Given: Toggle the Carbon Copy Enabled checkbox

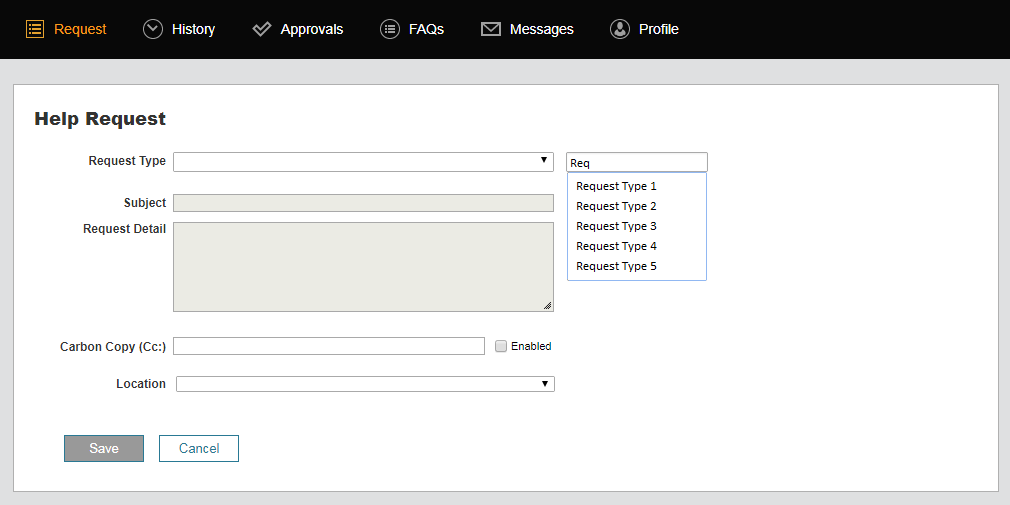Looking at the screenshot, I should [501, 346].
